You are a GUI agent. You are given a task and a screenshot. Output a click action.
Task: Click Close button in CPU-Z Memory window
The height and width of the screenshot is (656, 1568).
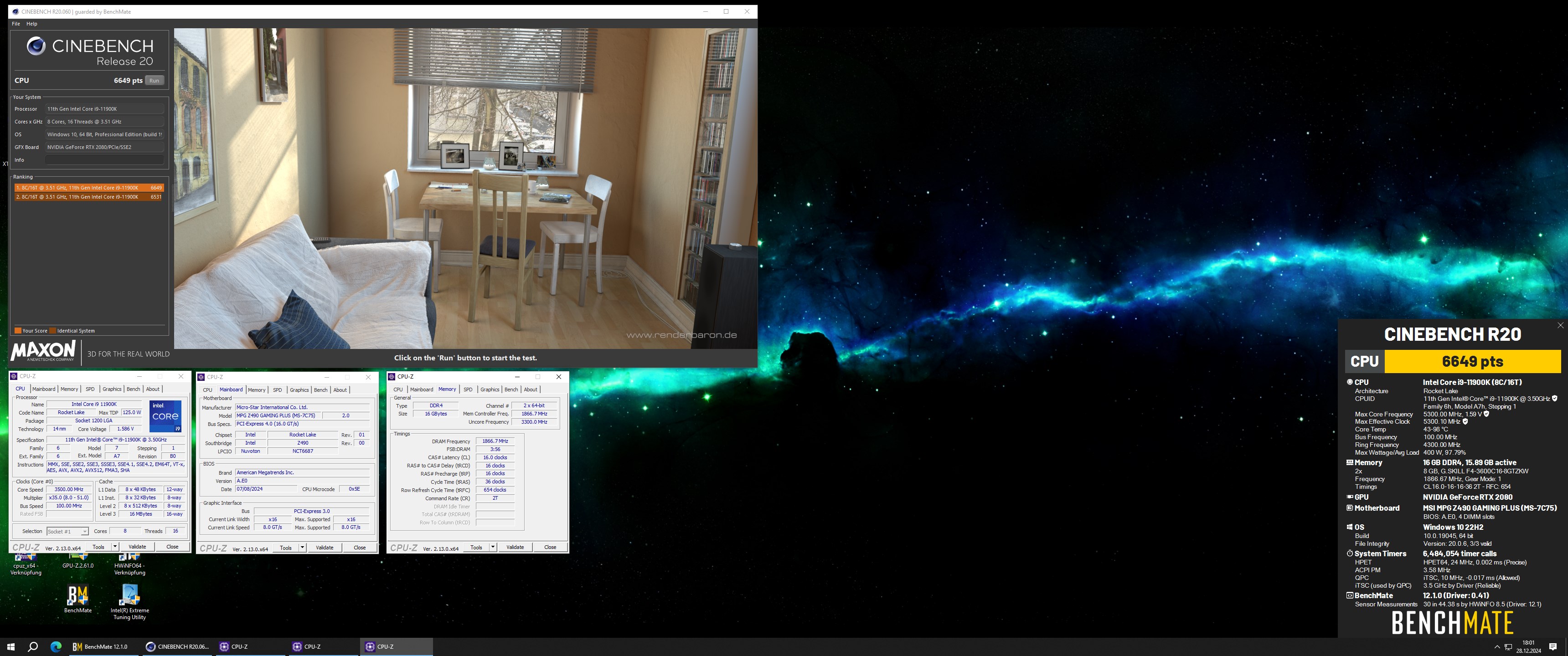[x=550, y=547]
